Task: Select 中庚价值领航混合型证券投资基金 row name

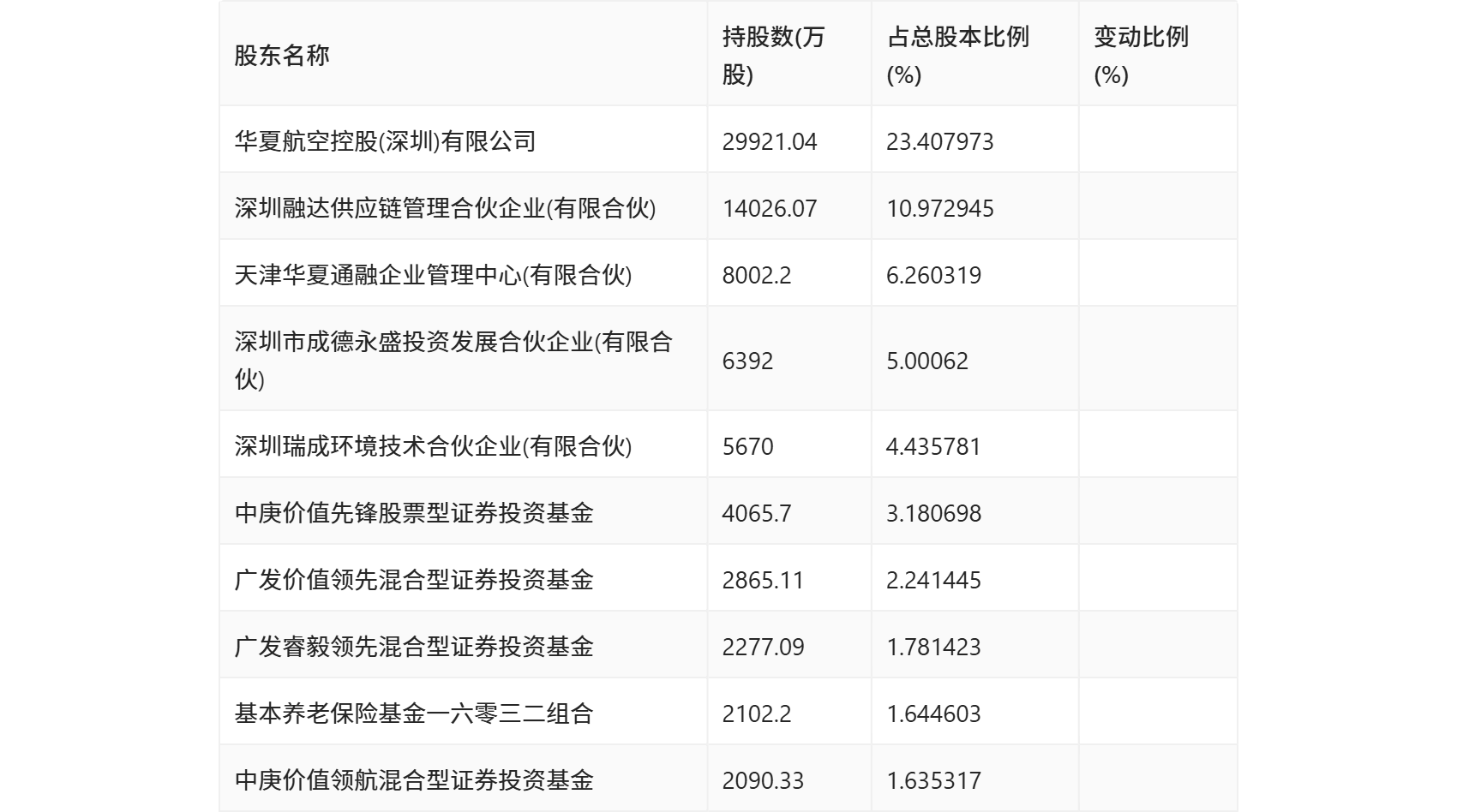Action: 414,779
